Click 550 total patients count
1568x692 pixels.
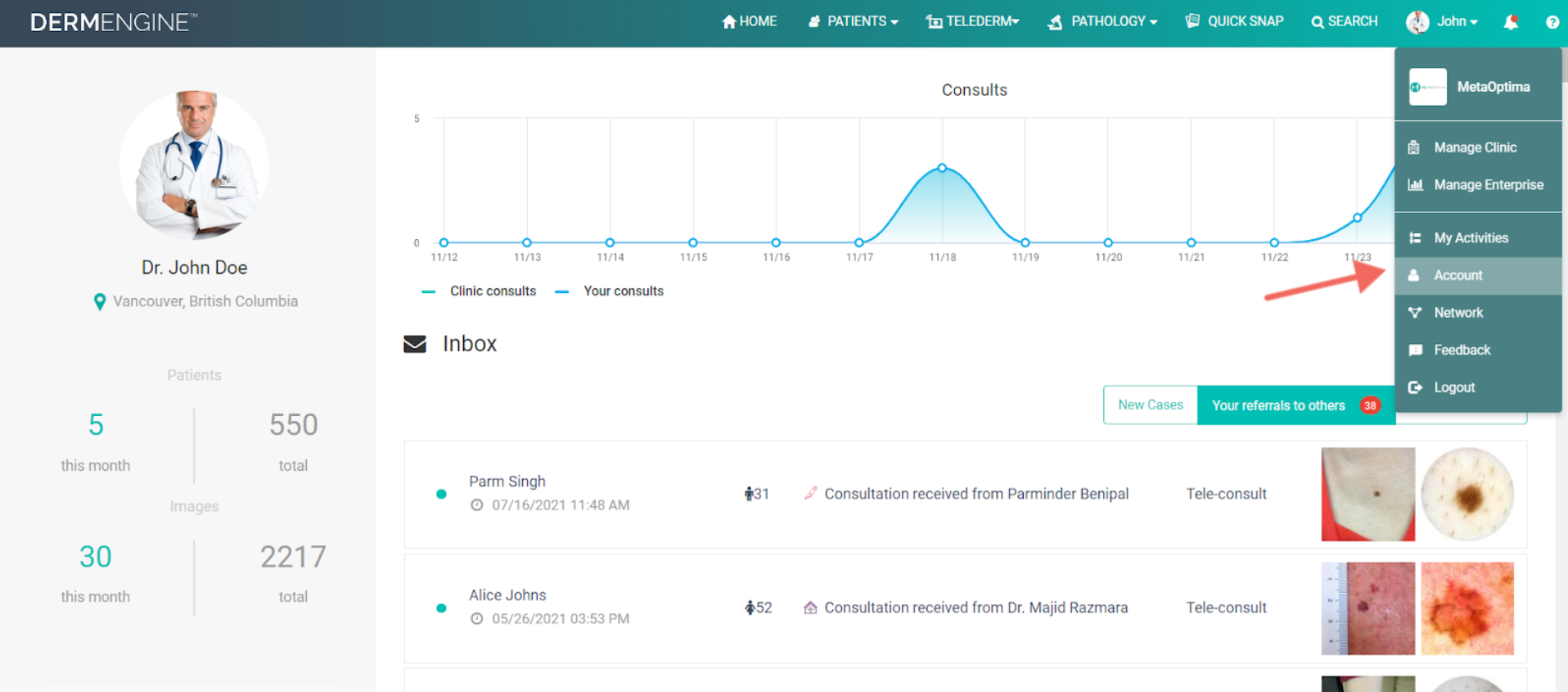click(x=293, y=425)
